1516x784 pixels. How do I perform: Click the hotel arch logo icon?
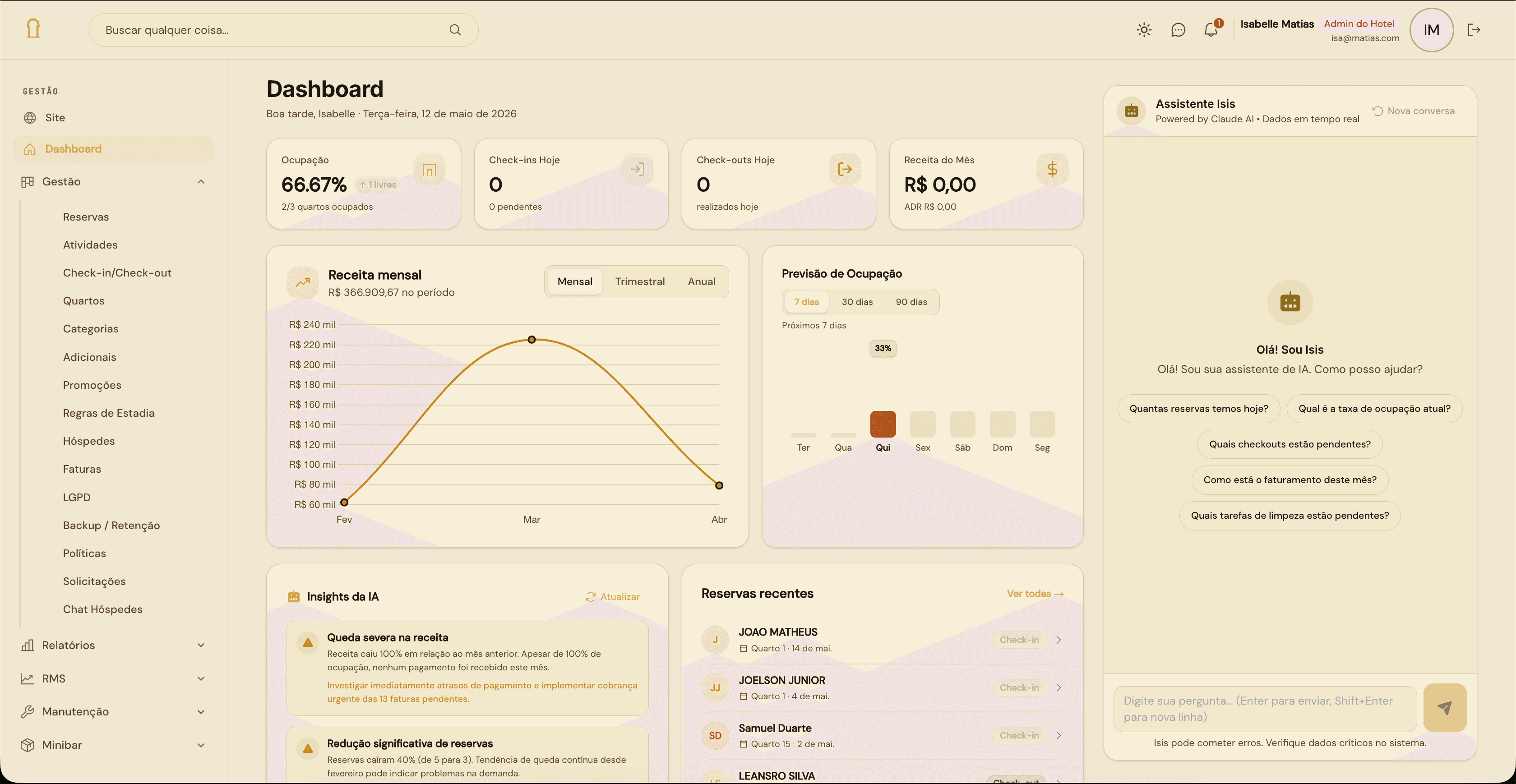coord(33,28)
